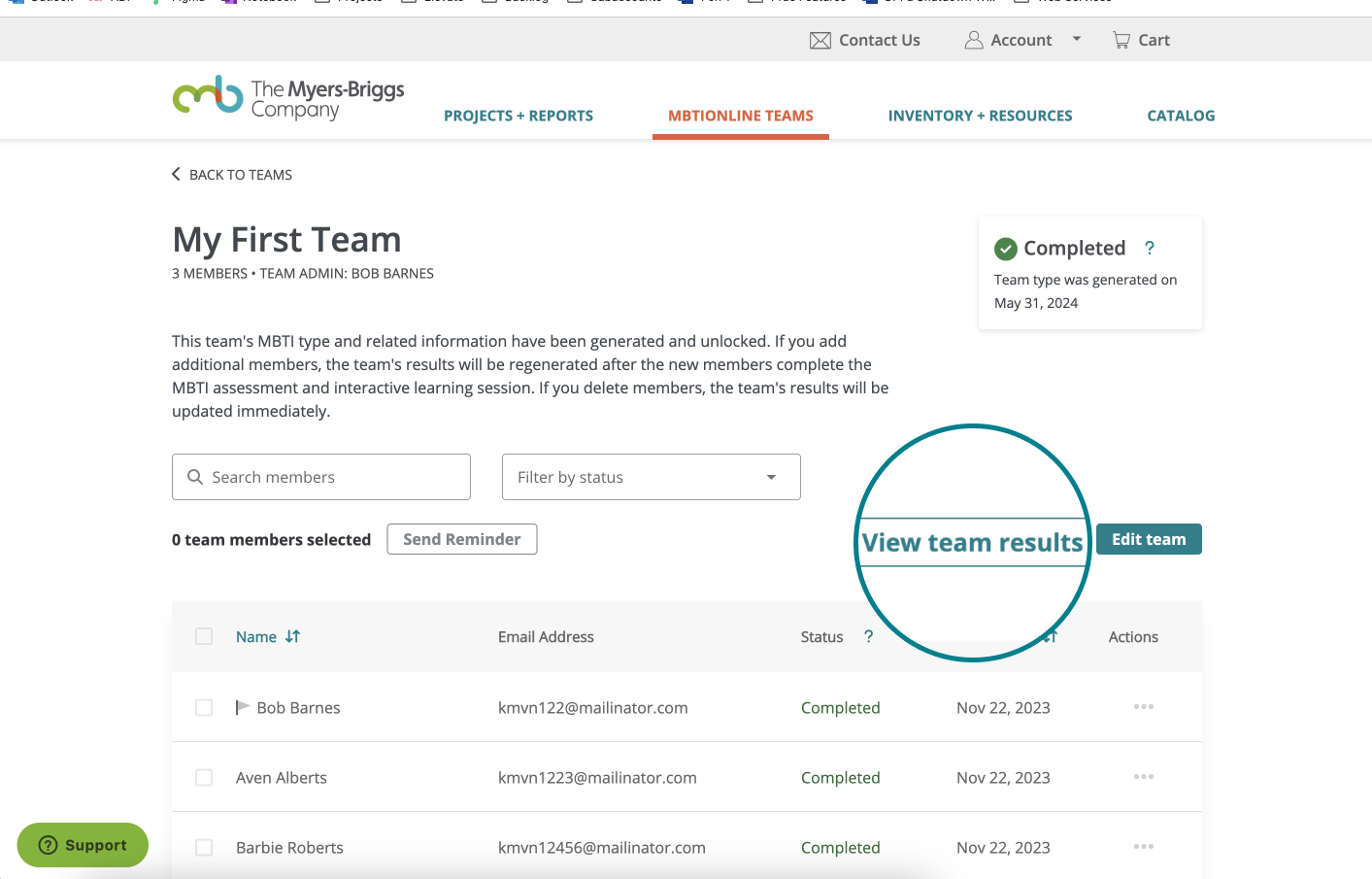
Task: Click the Name column header
Action: tap(256, 637)
